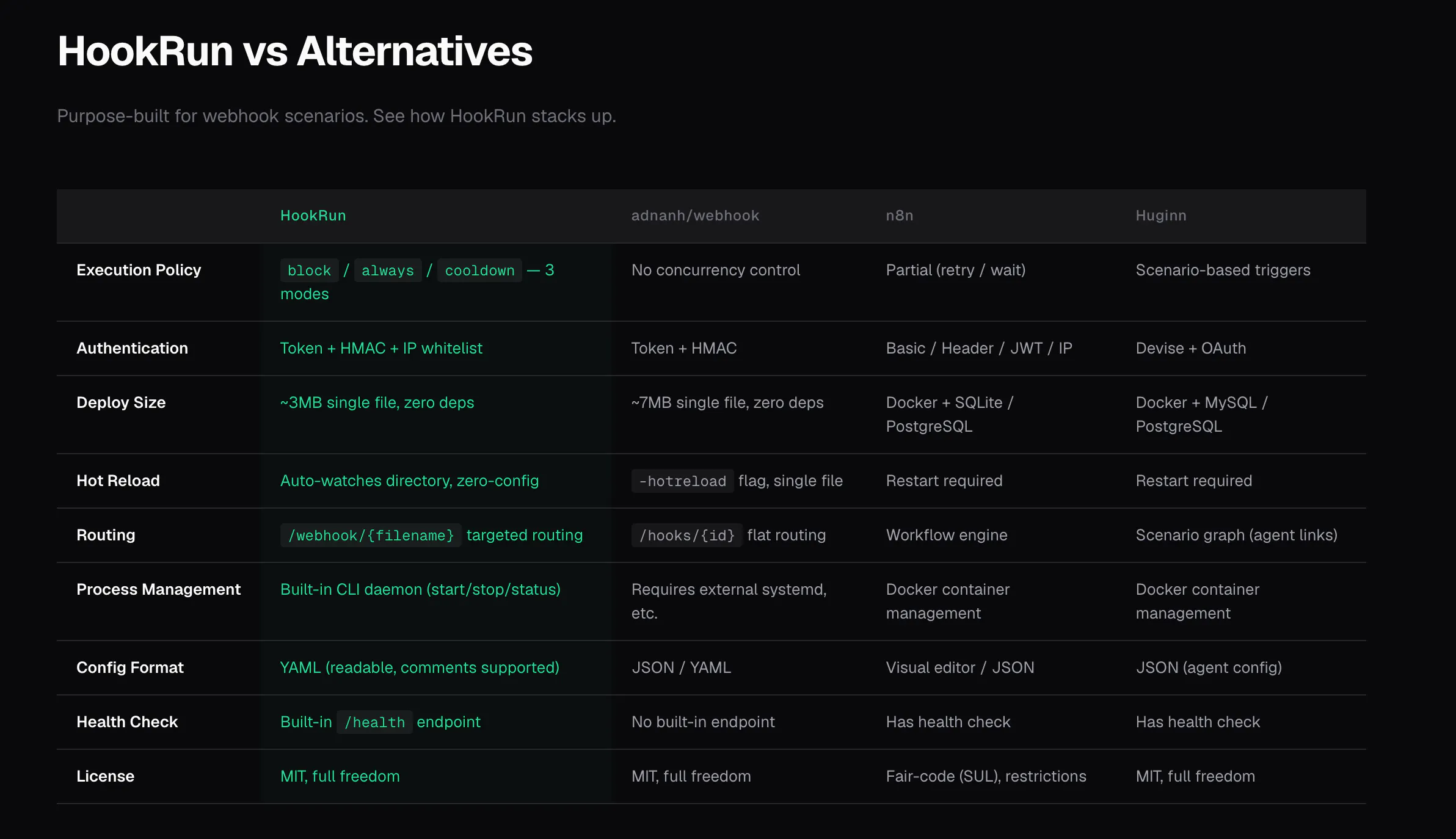Select the "Routing" row label
The width and height of the screenshot is (1456, 839).
[106, 535]
